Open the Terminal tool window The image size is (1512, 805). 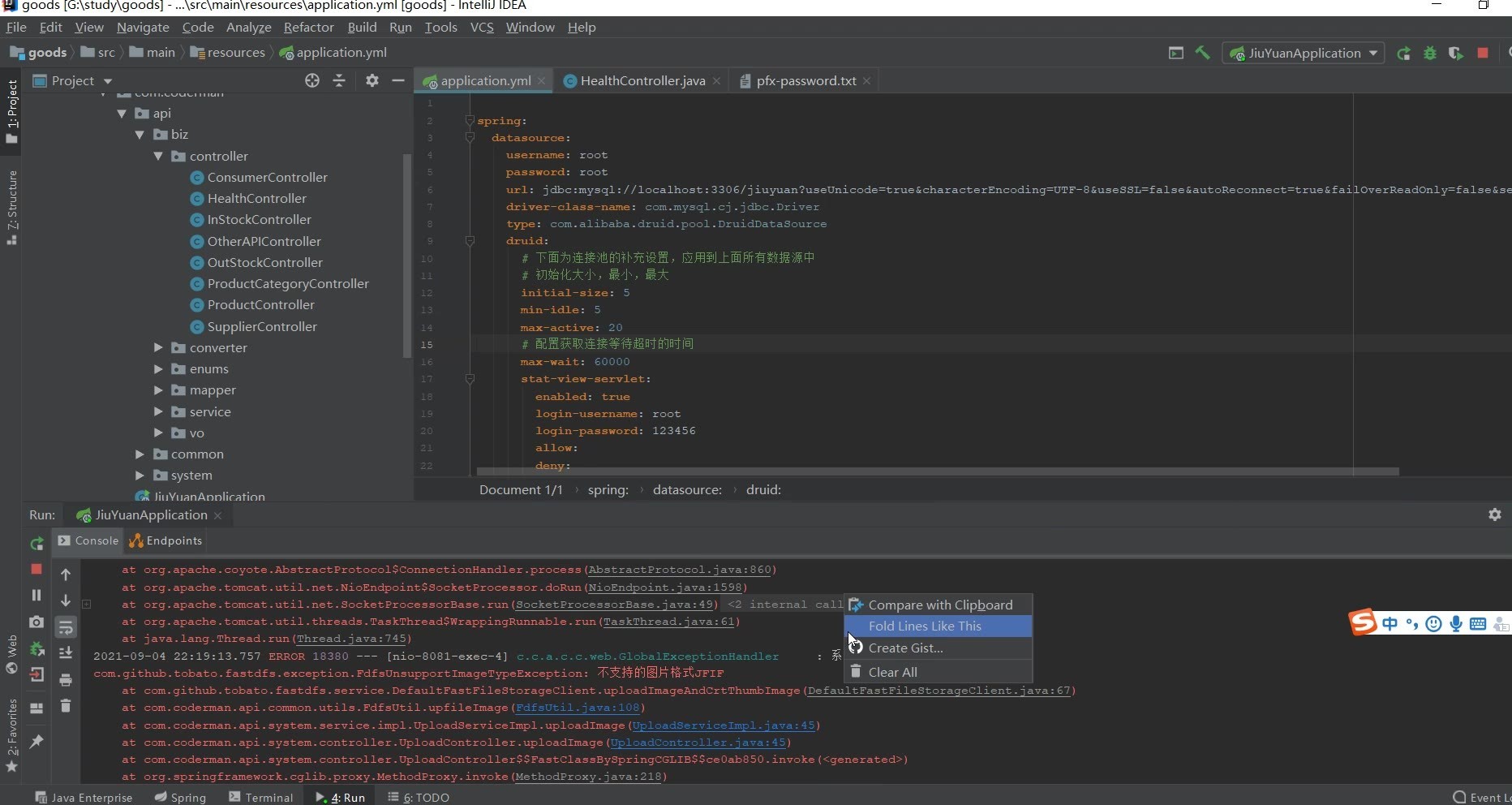click(x=261, y=797)
